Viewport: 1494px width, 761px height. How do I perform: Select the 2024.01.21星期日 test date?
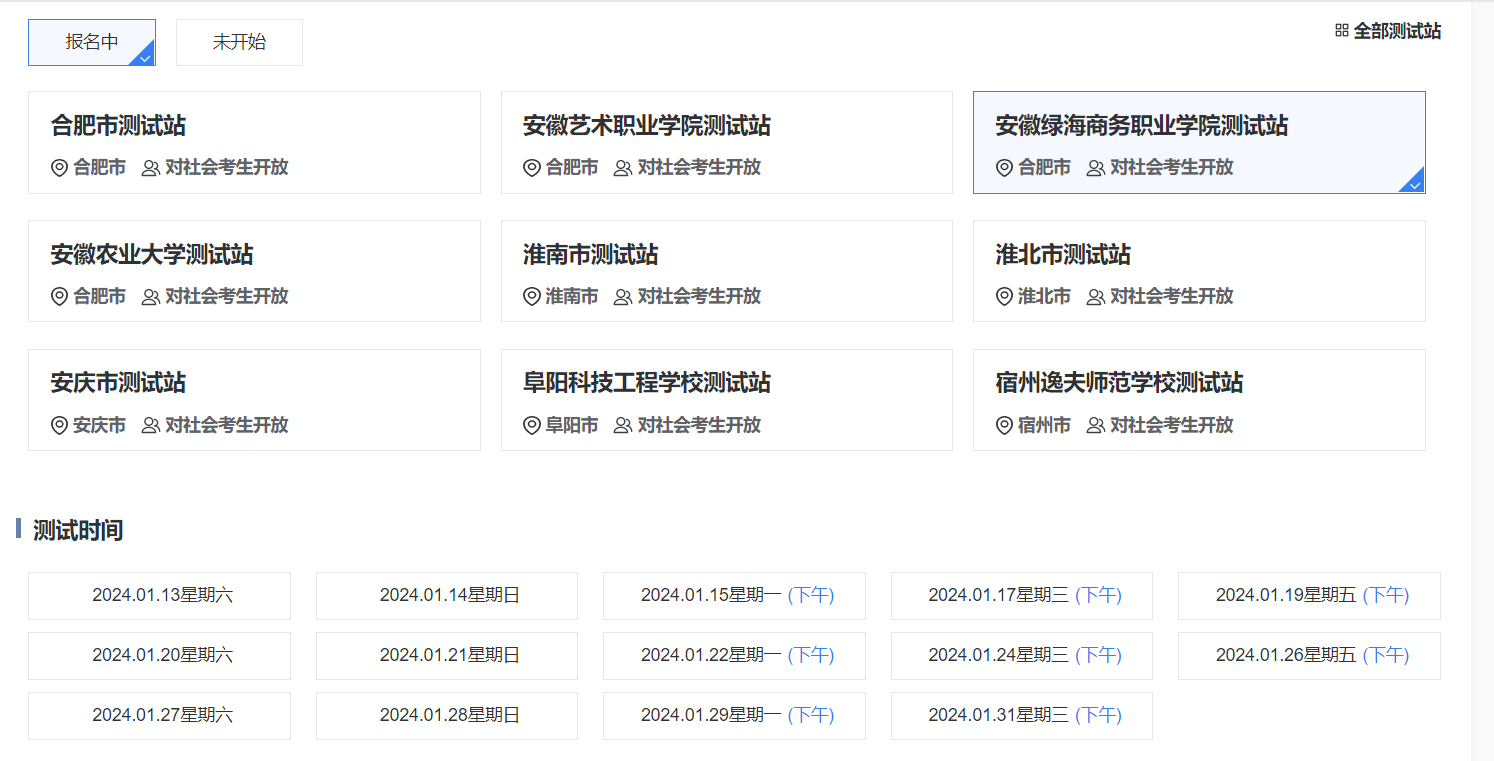tap(446, 656)
